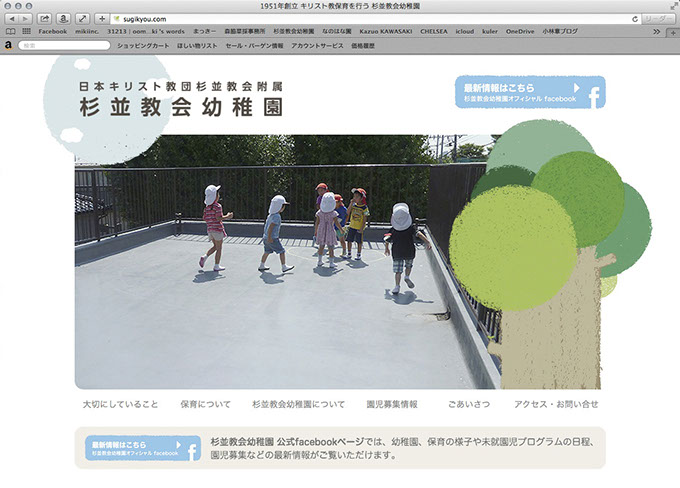Click the browser back arrow button
This screenshot has width=680, height=488.
pyautogui.click(x=11, y=19)
